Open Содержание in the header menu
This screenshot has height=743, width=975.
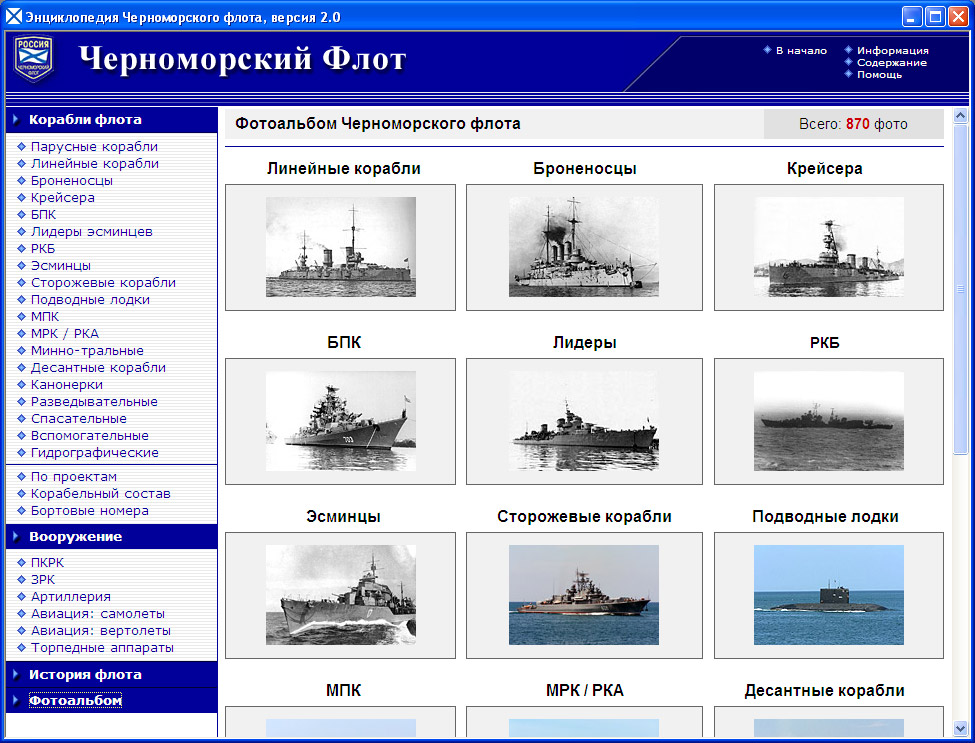point(892,63)
